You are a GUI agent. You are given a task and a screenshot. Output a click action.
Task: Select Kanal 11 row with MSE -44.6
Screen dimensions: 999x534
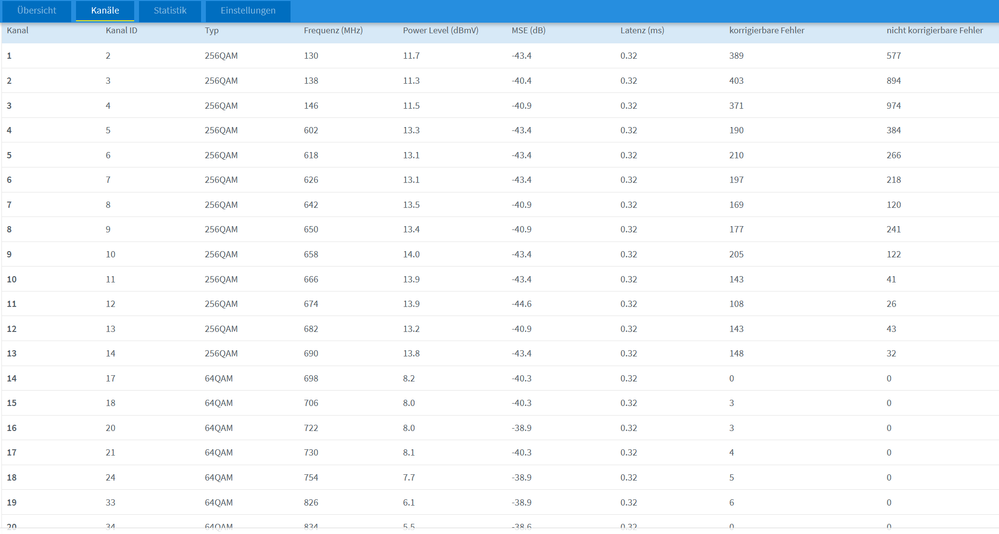tap(500, 304)
